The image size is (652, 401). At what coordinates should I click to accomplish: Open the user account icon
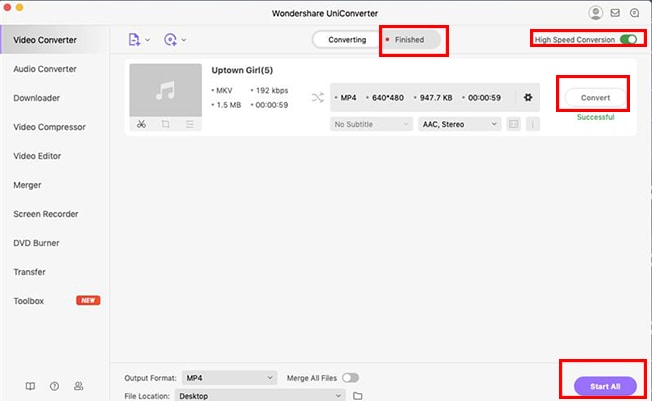[x=595, y=13]
